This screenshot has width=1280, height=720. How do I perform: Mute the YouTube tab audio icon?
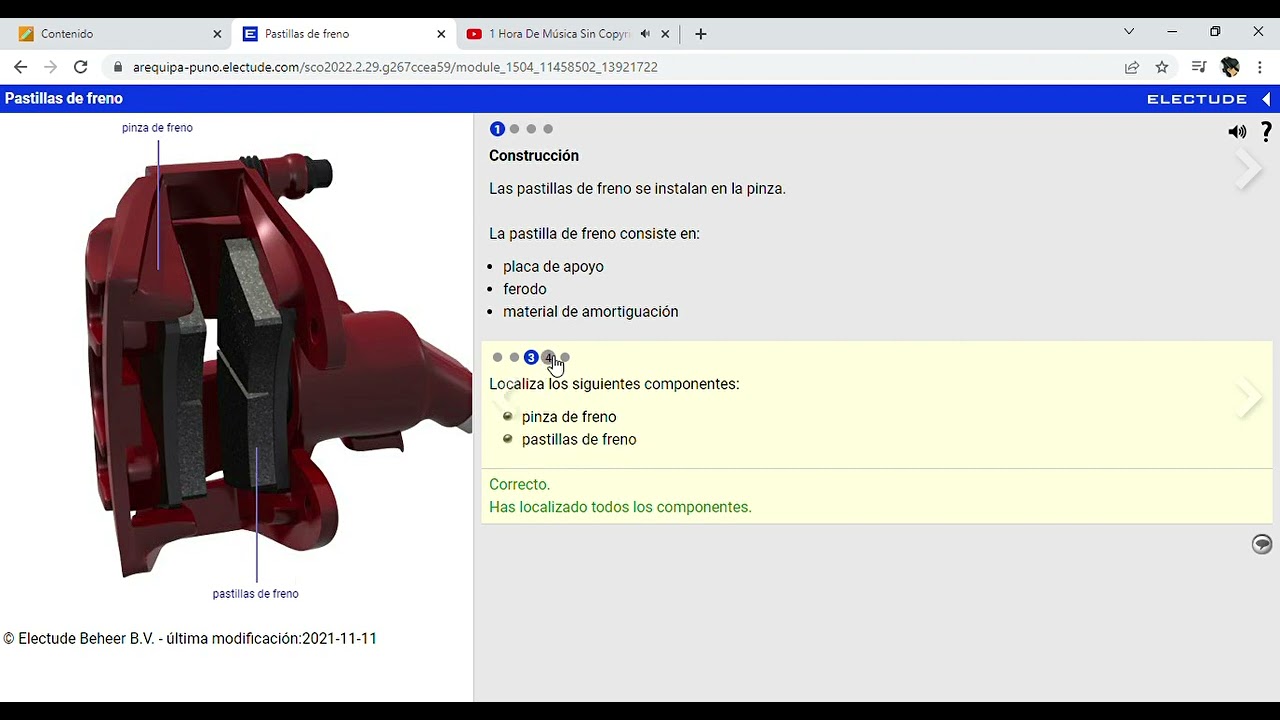click(645, 34)
